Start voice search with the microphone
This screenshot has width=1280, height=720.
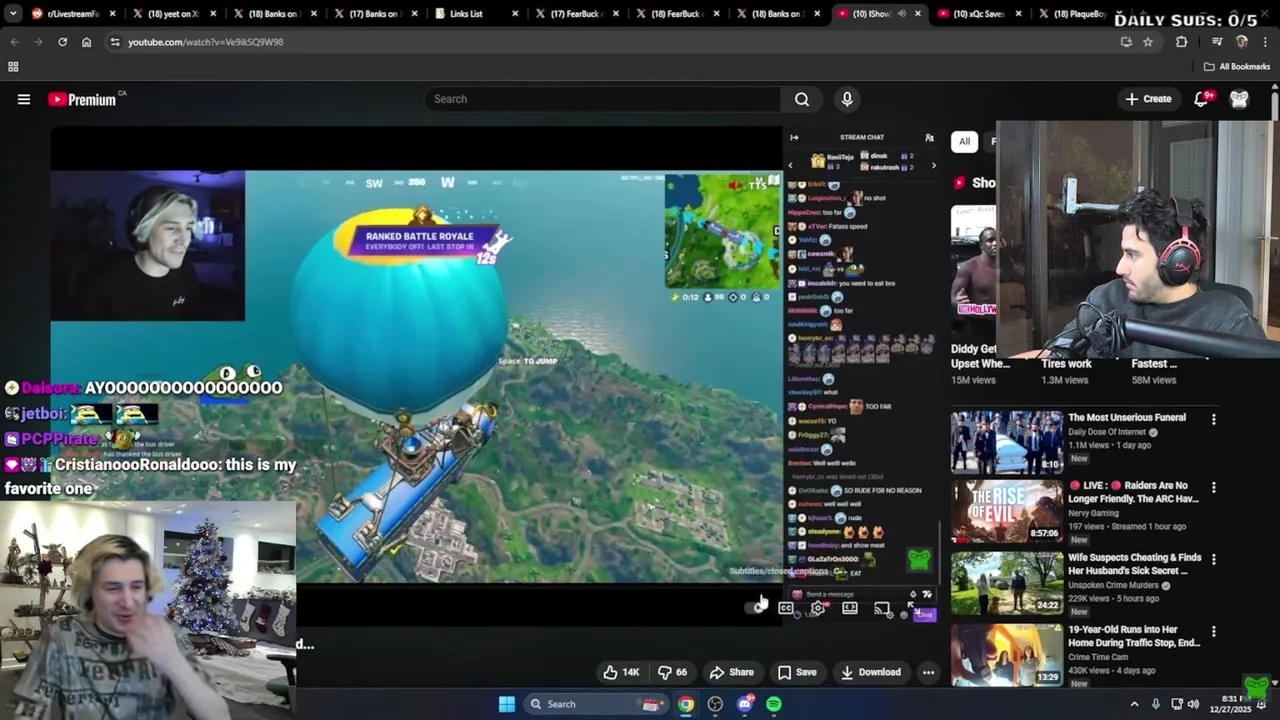[847, 99]
